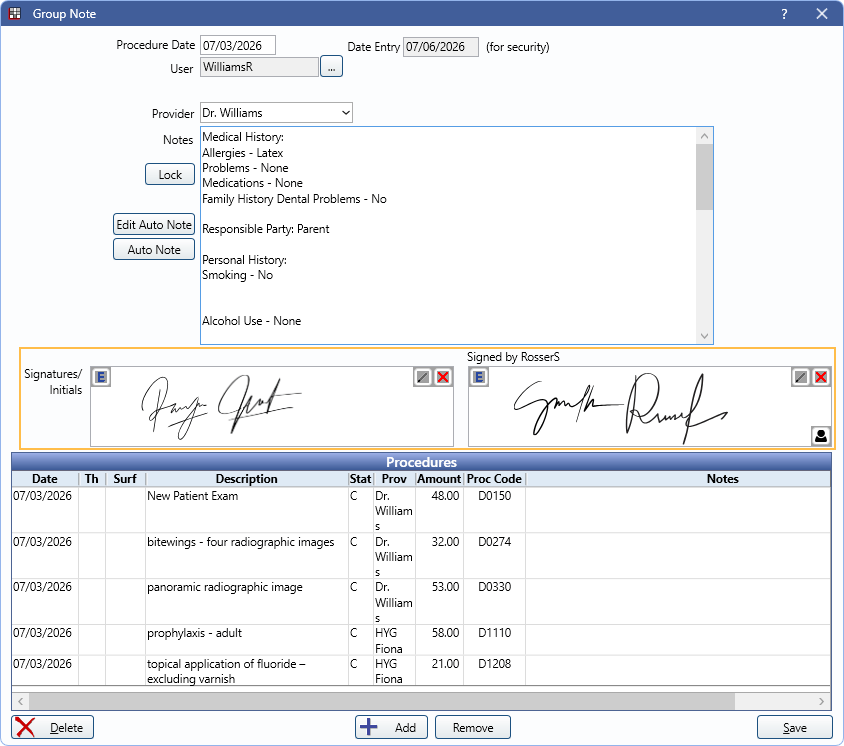This screenshot has width=844, height=746.
Task: Click the amount 21.00
Action: [446, 664]
